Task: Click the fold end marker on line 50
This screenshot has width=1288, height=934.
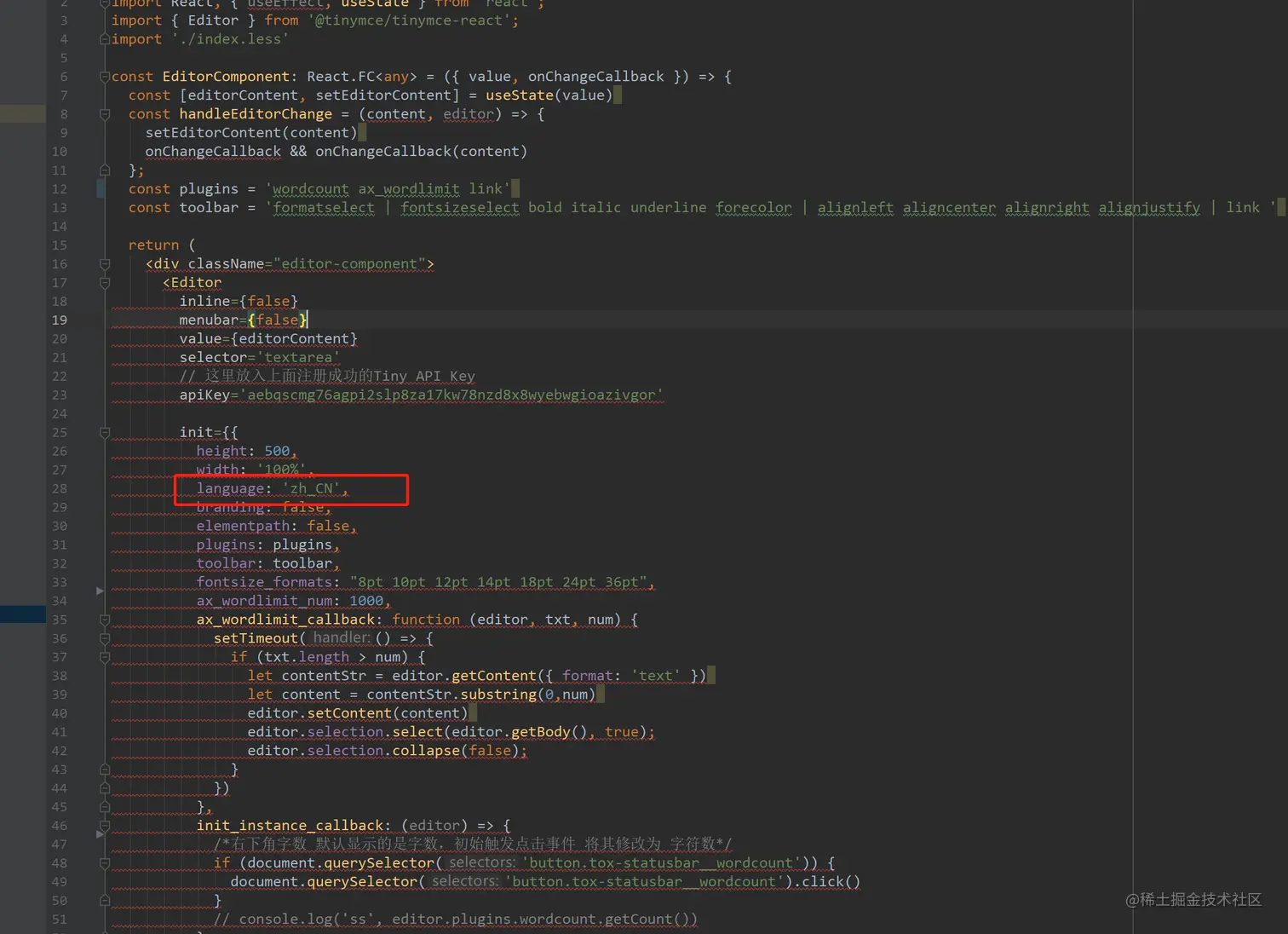Action: point(105,901)
